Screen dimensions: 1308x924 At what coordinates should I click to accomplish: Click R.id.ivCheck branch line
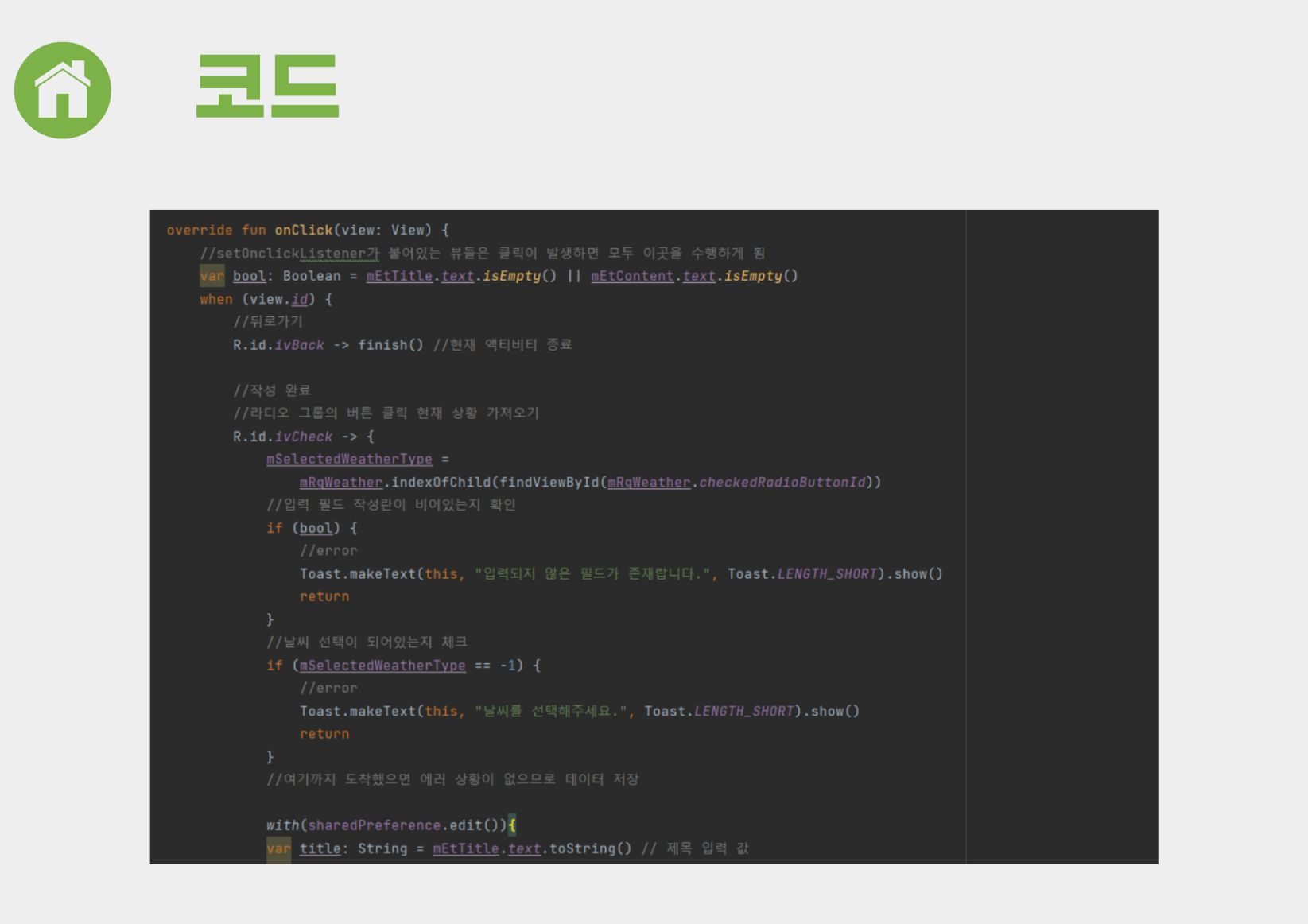pos(303,437)
